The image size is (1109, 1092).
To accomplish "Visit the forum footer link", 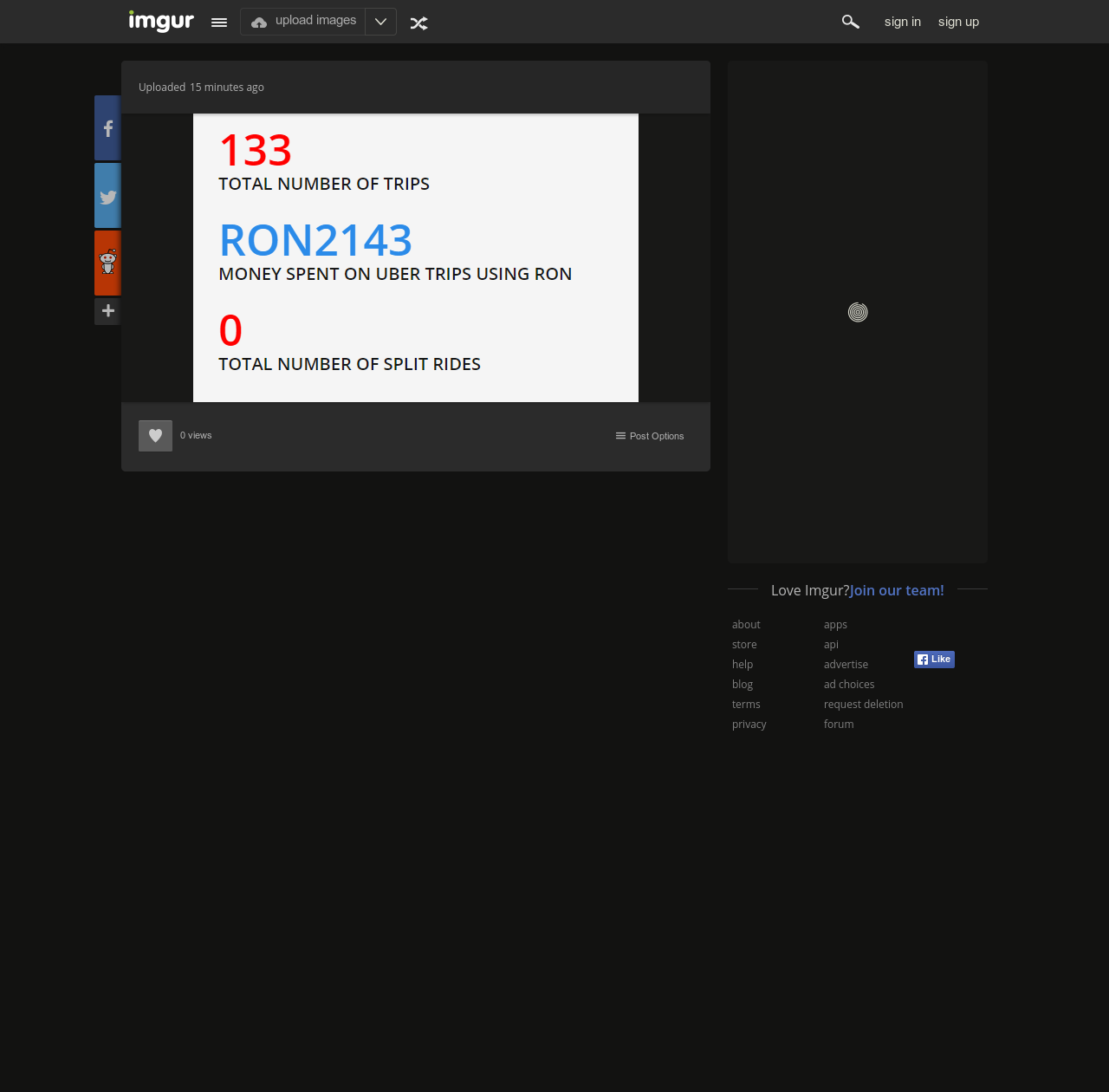I will pyautogui.click(x=839, y=725).
